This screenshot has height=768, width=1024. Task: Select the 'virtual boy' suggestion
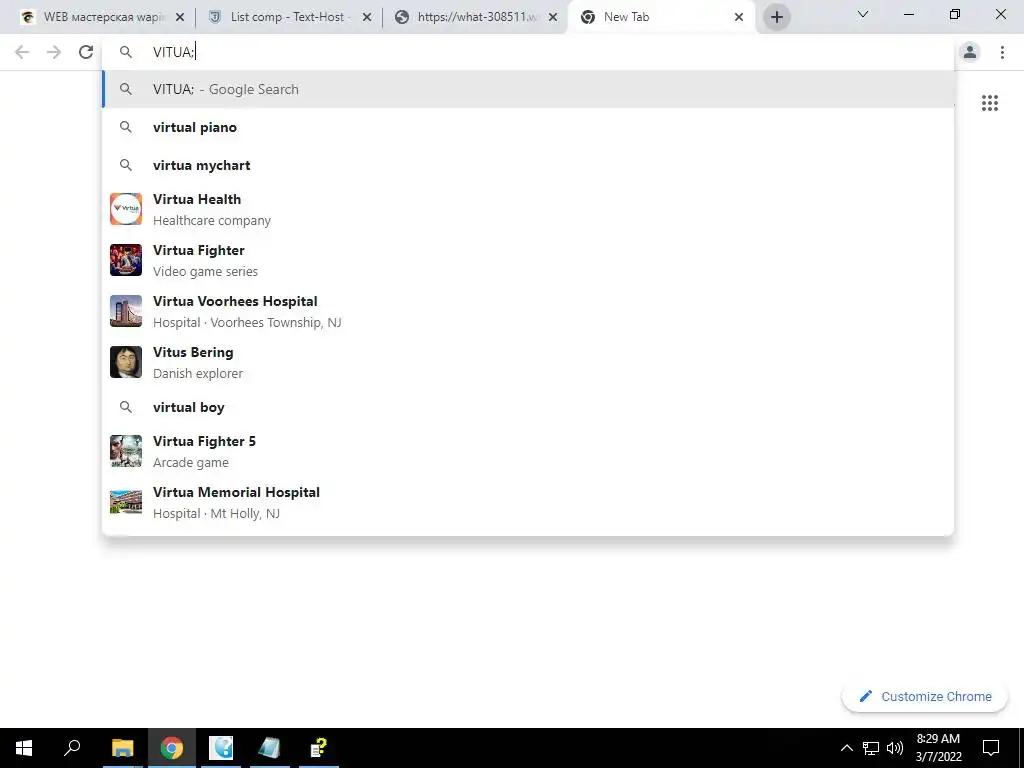tap(528, 407)
